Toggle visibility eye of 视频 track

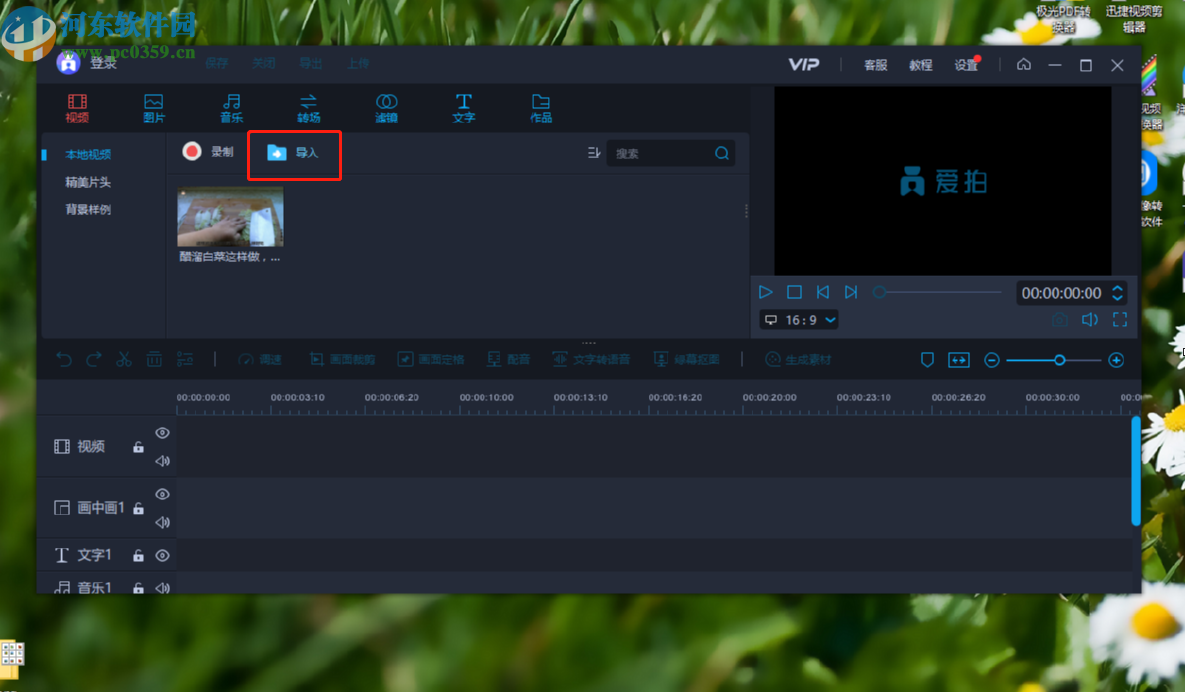(x=162, y=433)
